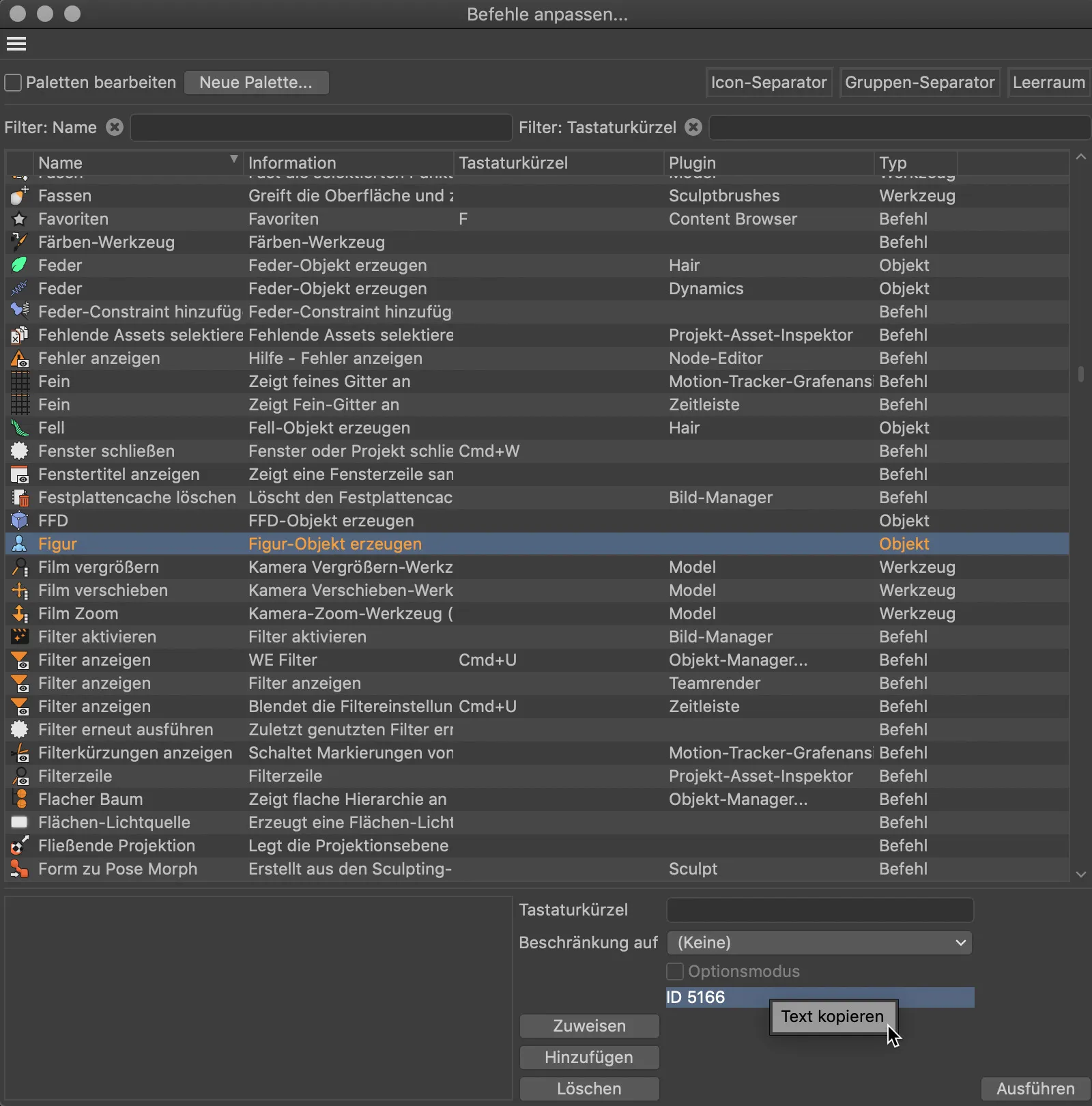Toggle the Optionsmodus checkbox
This screenshot has height=1106, width=1092.
(675, 971)
